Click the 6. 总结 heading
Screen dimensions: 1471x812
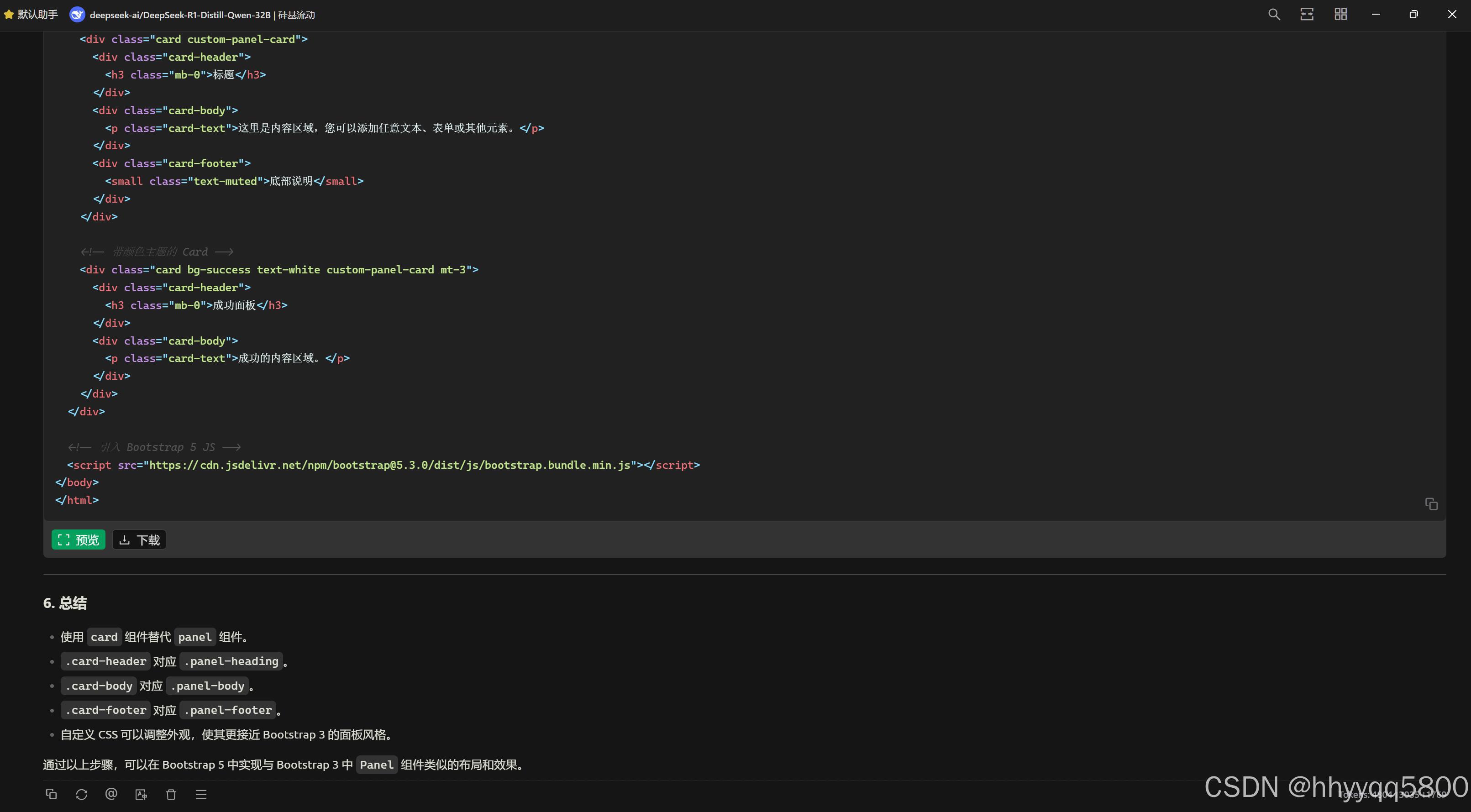coord(65,603)
